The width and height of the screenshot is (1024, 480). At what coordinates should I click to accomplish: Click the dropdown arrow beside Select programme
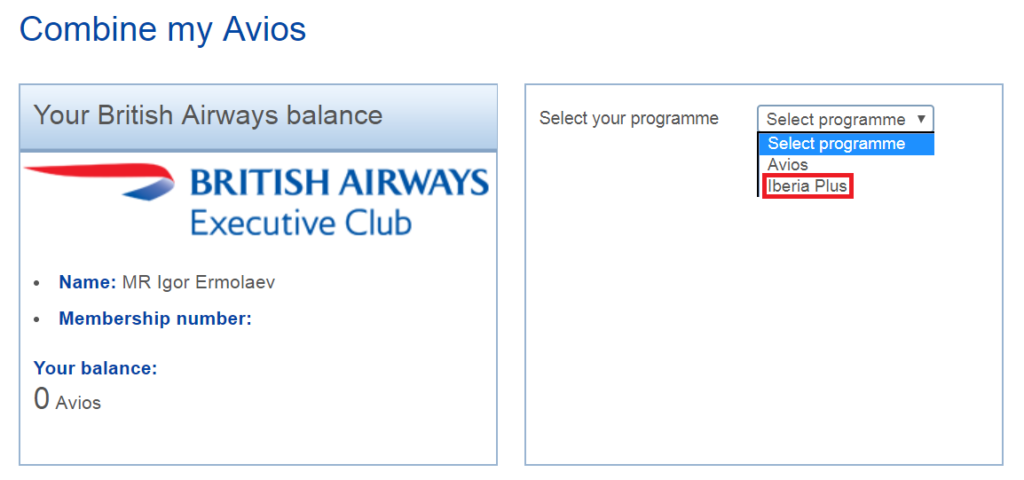click(x=920, y=119)
